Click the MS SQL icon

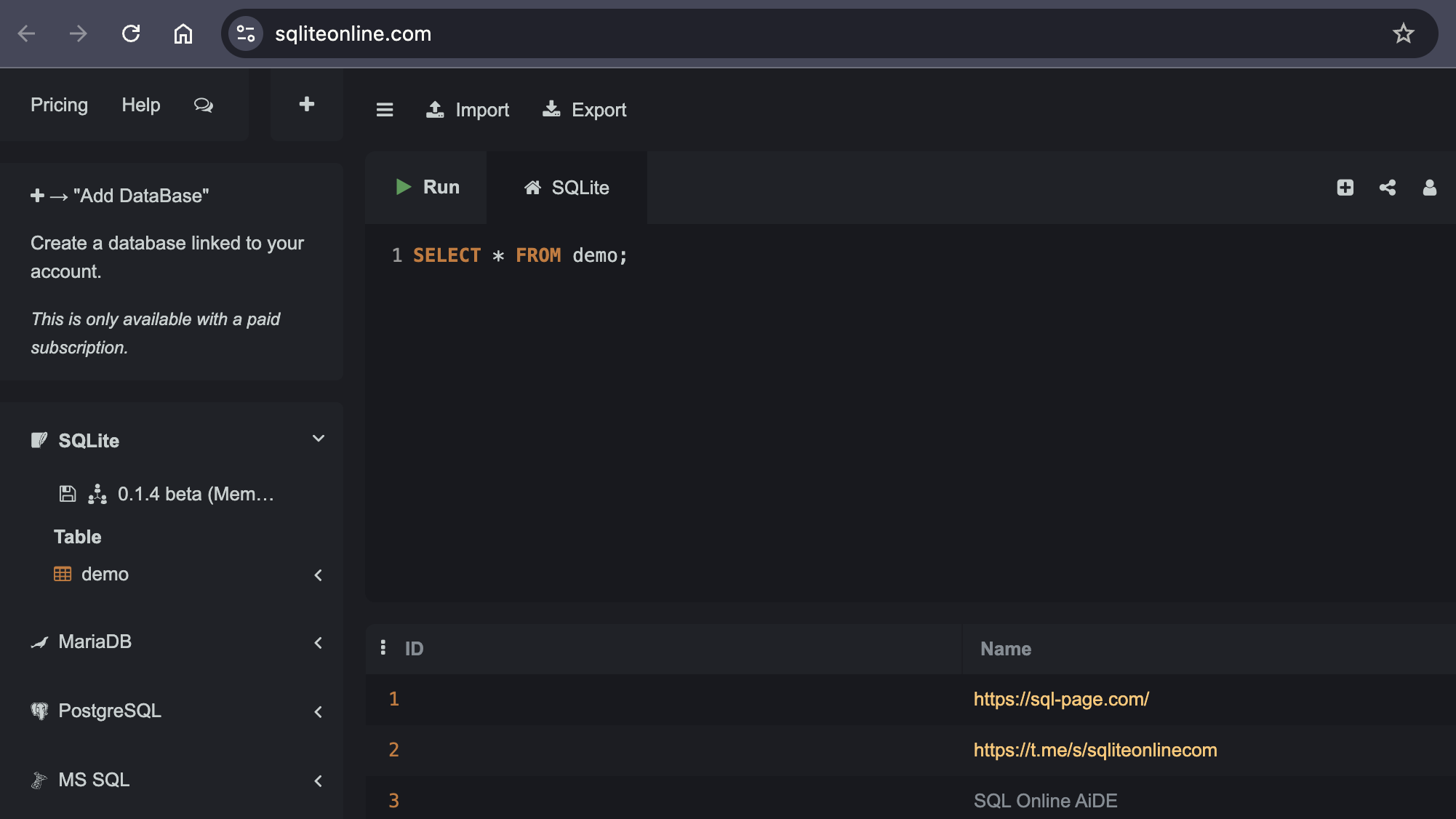[39, 780]
